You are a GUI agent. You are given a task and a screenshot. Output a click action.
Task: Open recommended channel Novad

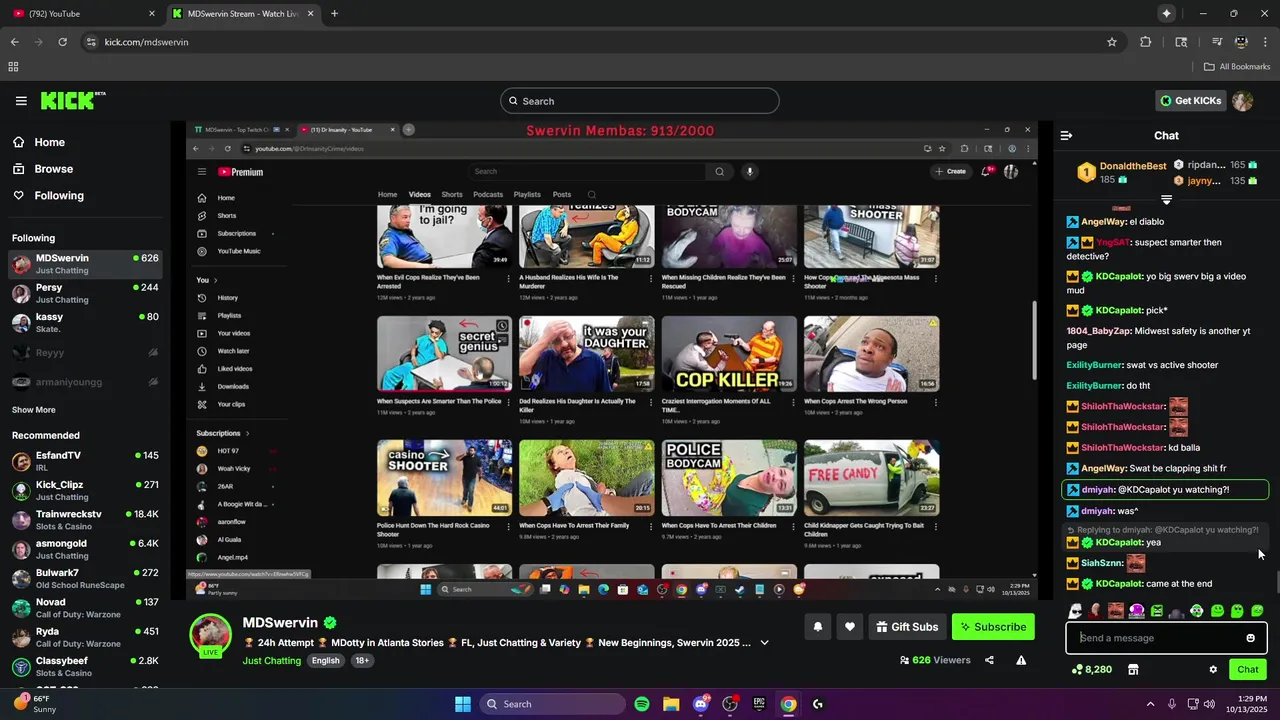(85, 608)
